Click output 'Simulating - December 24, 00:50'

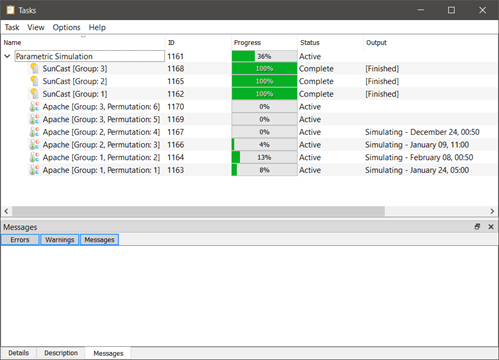tap(422, 132)
